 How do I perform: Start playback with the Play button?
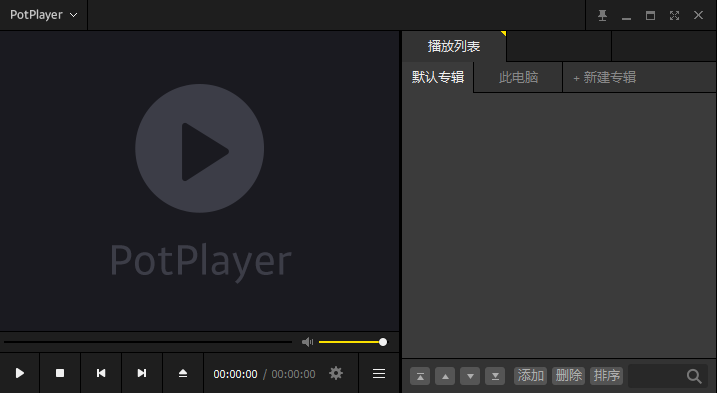point(20,373)
